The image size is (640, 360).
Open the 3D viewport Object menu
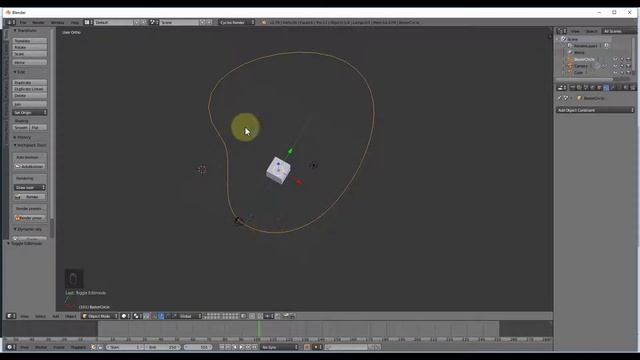pyautogui.click(x=71, y=316)
